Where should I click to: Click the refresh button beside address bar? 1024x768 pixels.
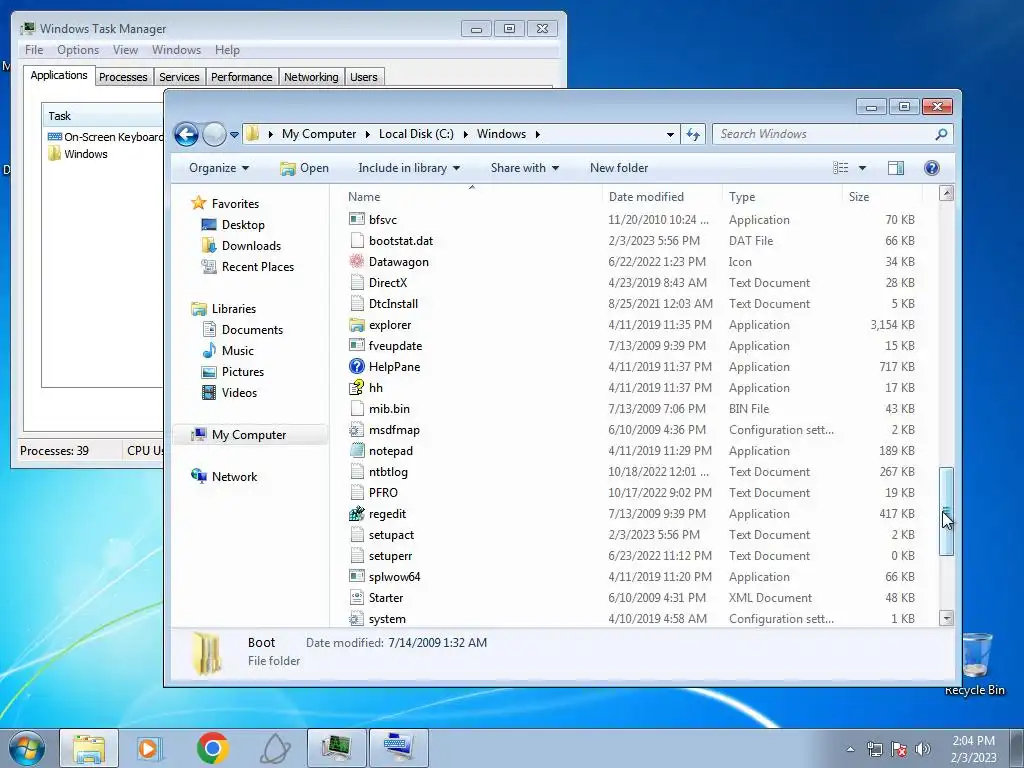(693, 135)
